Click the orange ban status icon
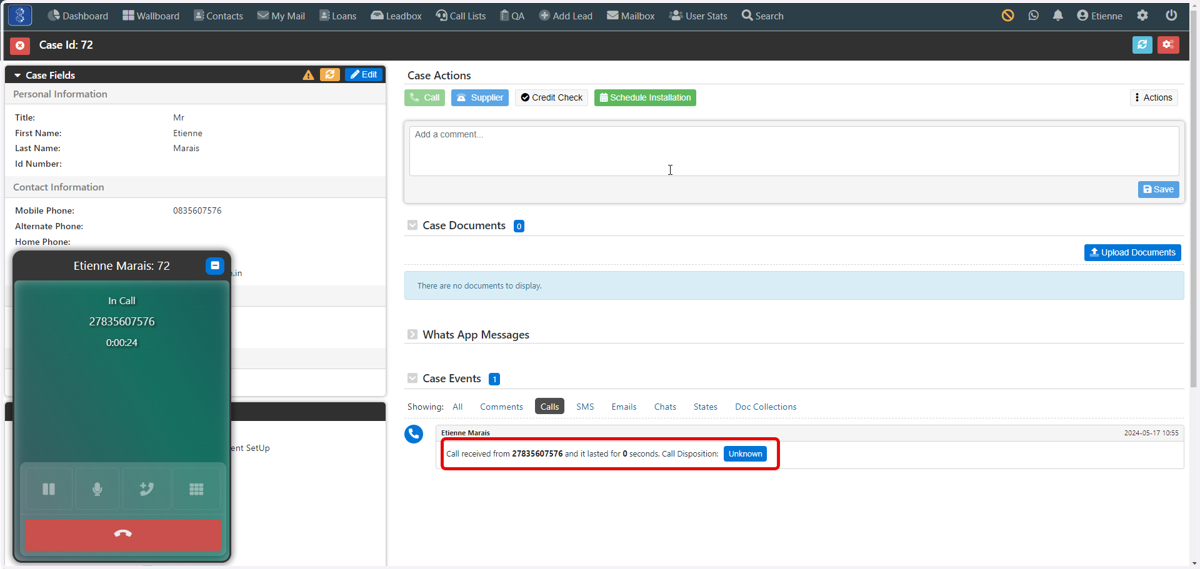Viewport: 1200px width, 569px height. (x=1008, y=16)
